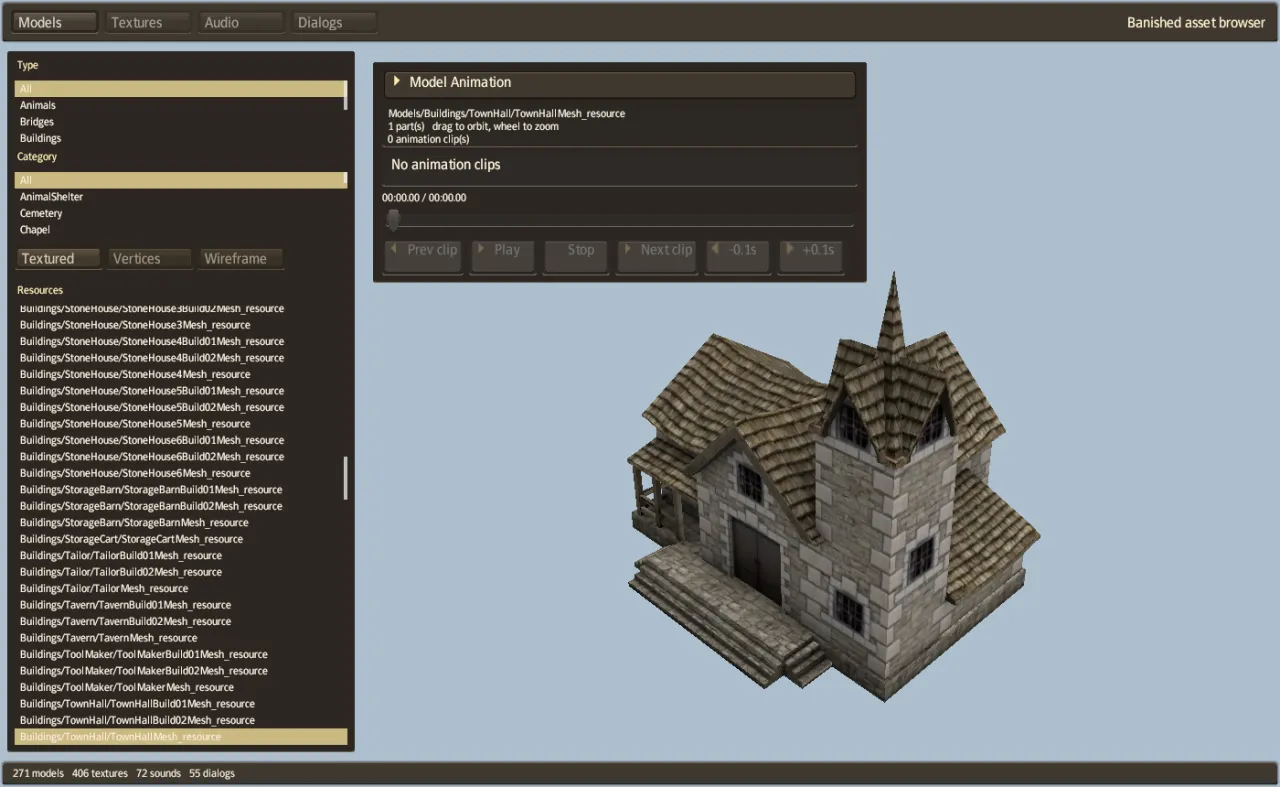Screen dimensions: 1280x787
Task: Select StoneHouse4Mesh_resource entry
Action: click(180, 374)
